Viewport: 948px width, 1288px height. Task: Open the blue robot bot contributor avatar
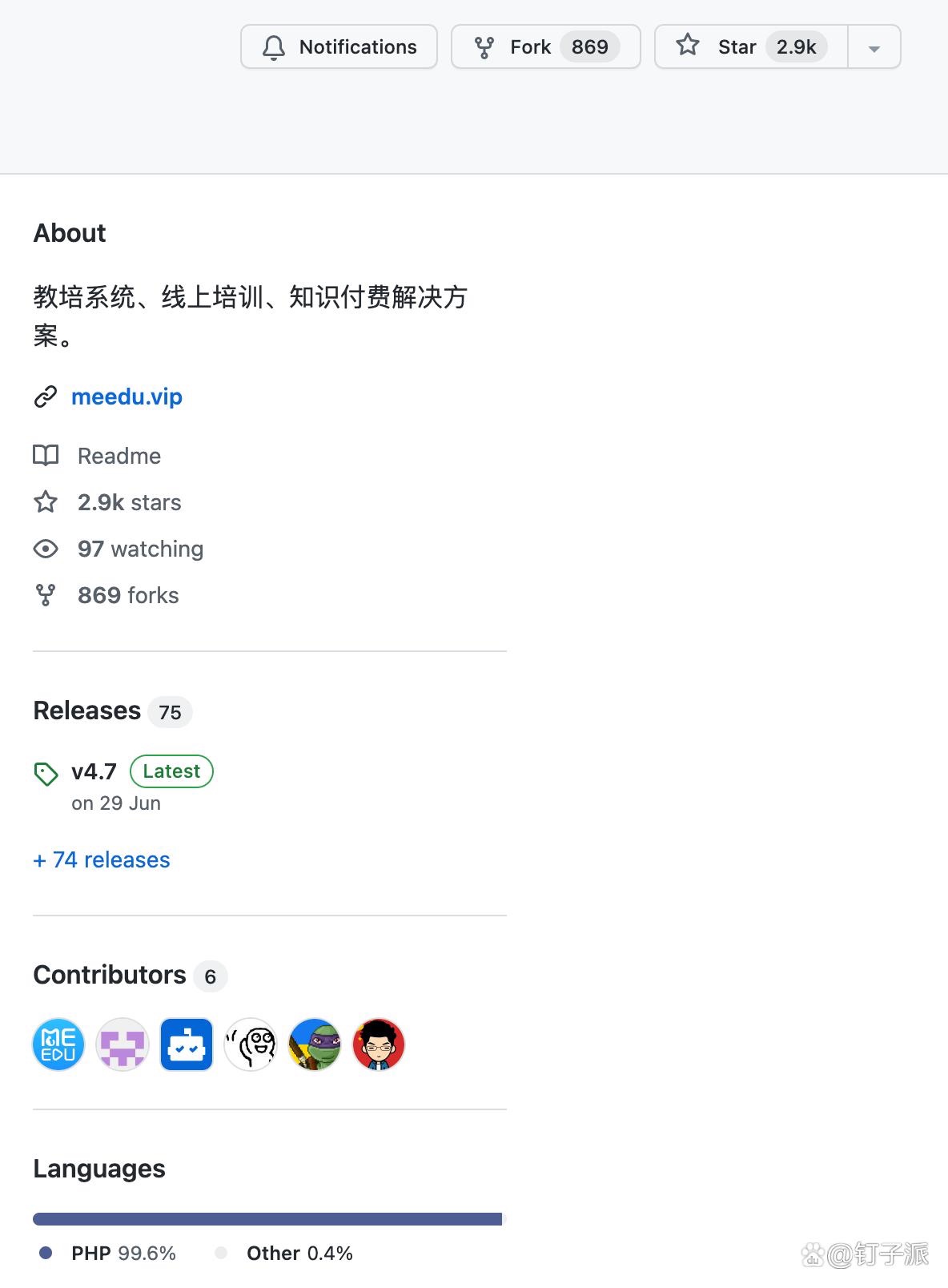tap(187, 1044)
